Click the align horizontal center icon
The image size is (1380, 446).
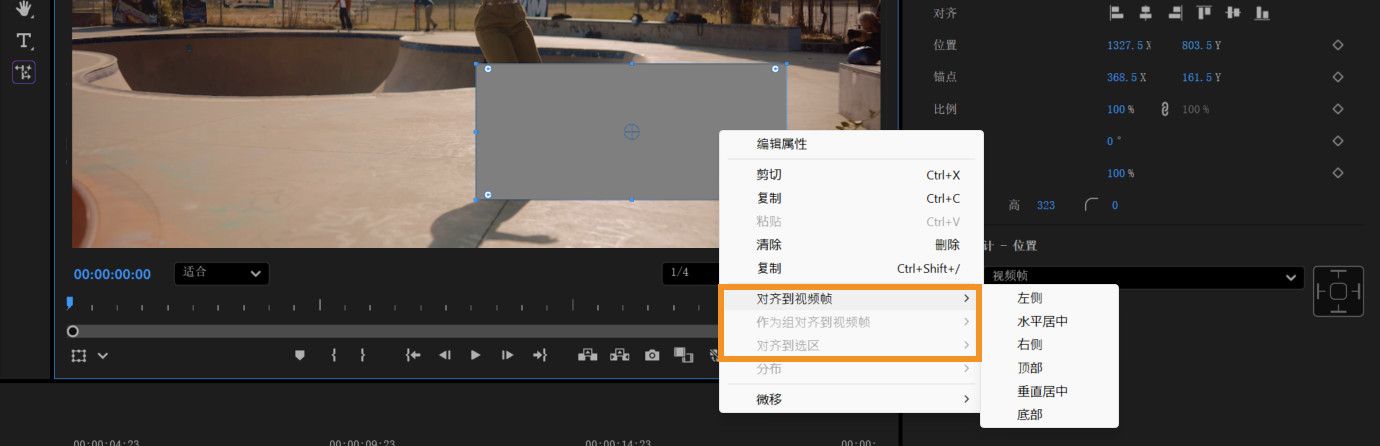(1145, 13)
